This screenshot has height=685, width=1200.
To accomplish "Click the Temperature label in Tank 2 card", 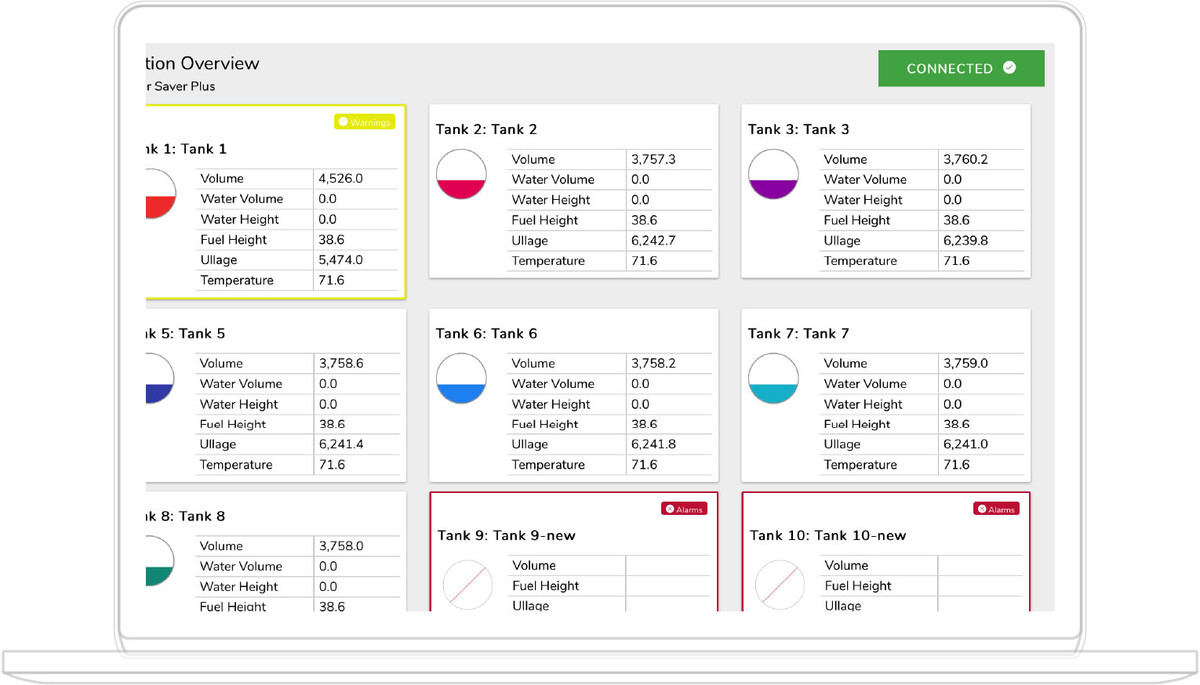I will tap(548, 261).
